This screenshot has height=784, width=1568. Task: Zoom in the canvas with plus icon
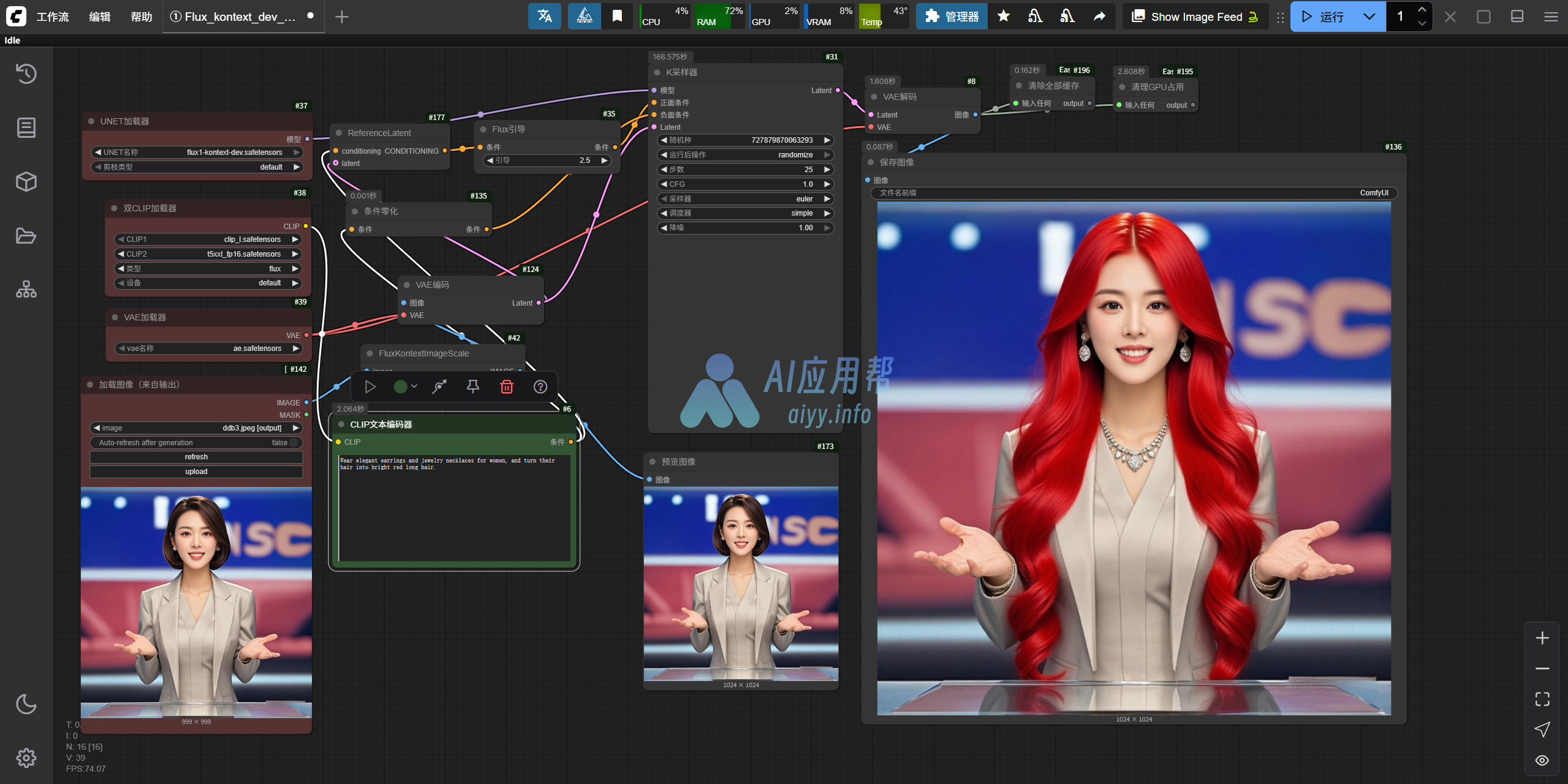1542,638
